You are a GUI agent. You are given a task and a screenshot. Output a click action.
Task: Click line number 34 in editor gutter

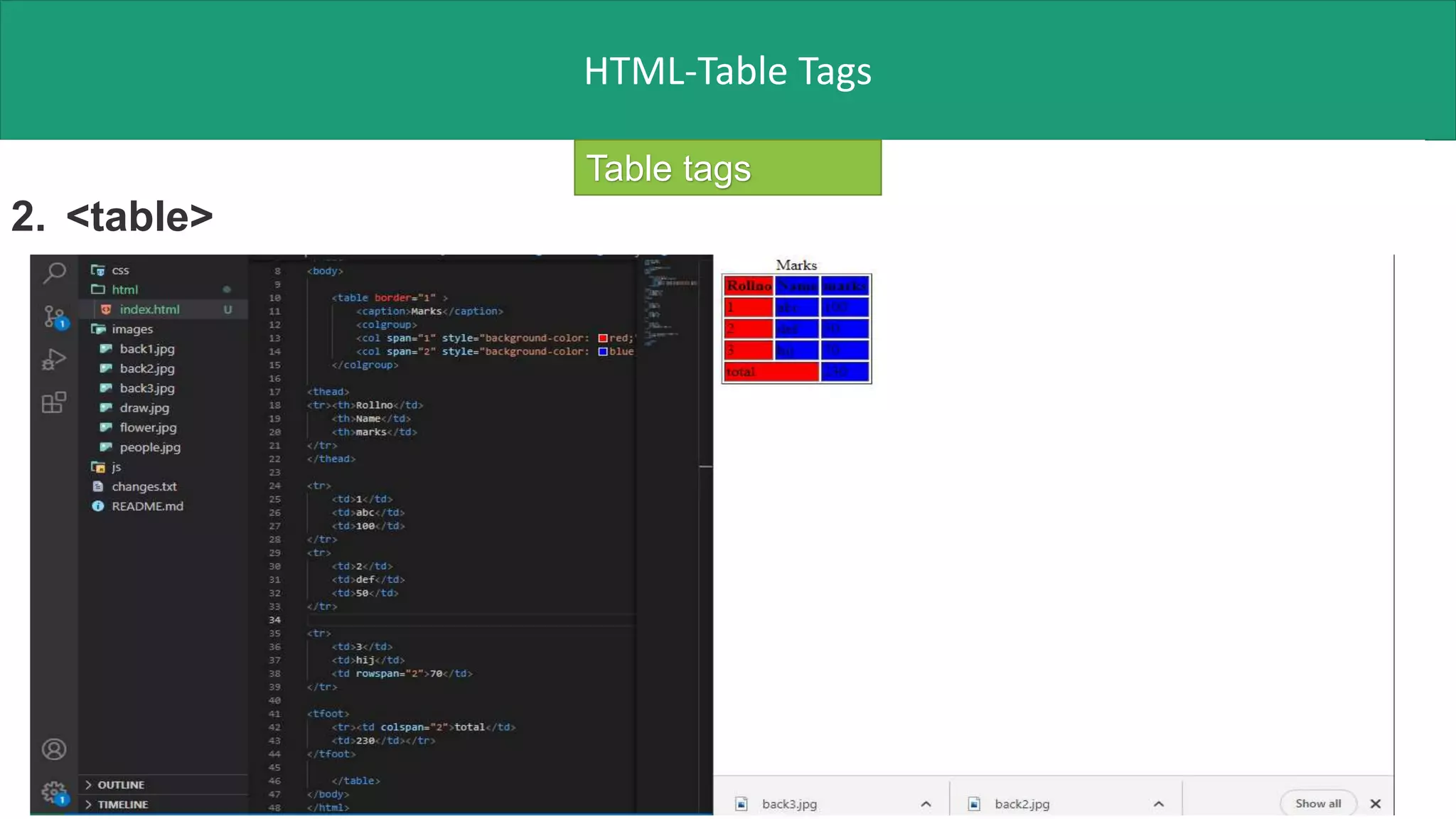(274, 620)
